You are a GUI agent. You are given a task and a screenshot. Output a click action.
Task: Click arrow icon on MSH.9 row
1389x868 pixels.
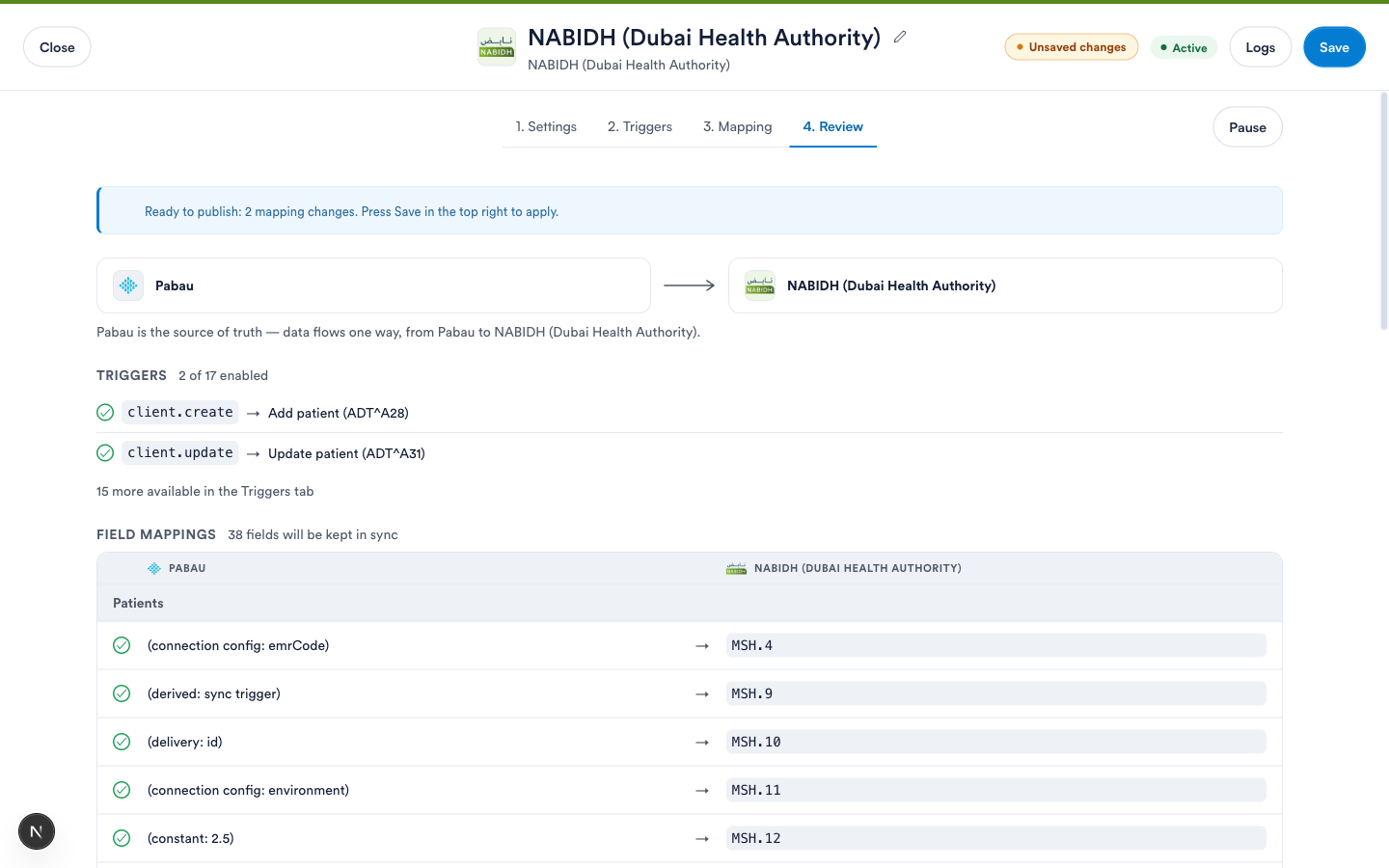click(702, 694)
